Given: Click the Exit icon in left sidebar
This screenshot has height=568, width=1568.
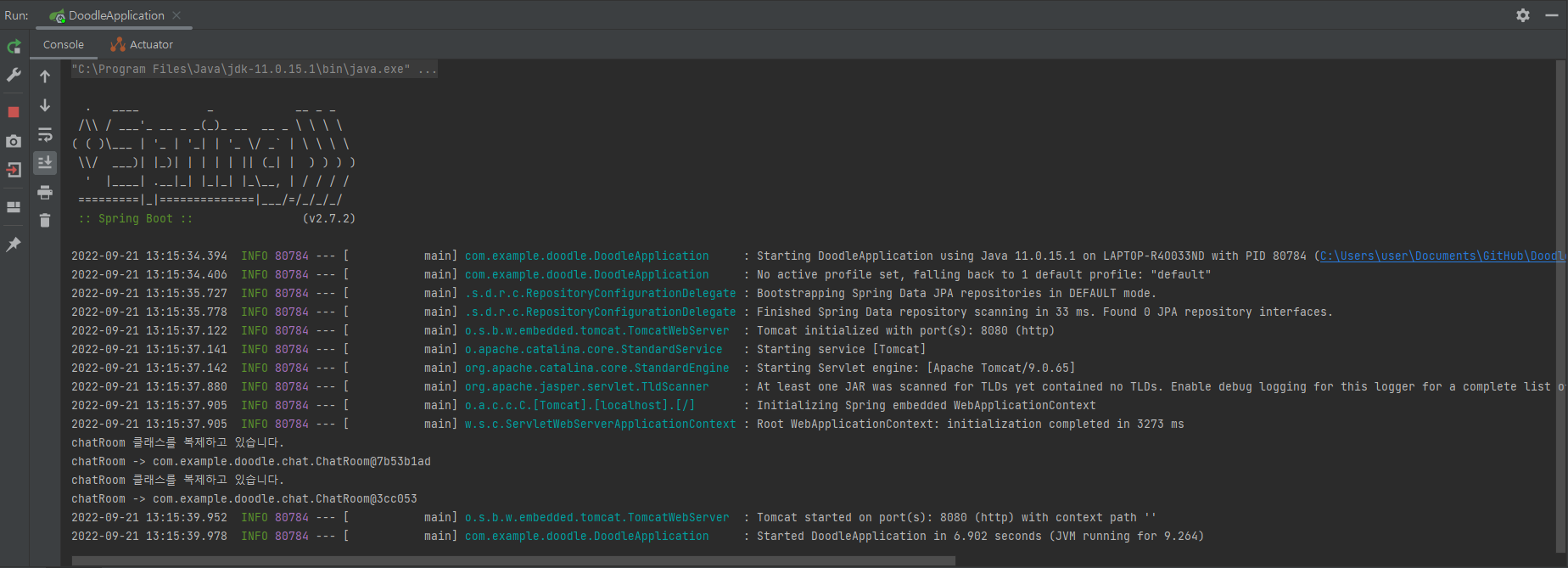Looking at the screenshot, I should click(14, 170).
